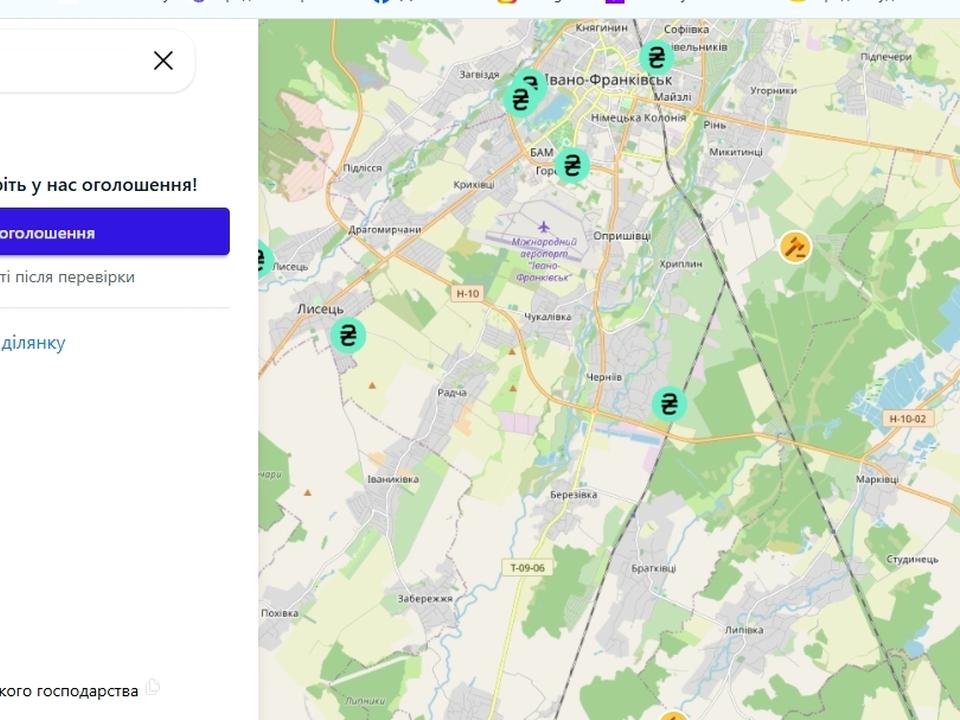Click the Марківці village label on map
960x720 pixels.
pyautogui.click(x=877, y=479)
